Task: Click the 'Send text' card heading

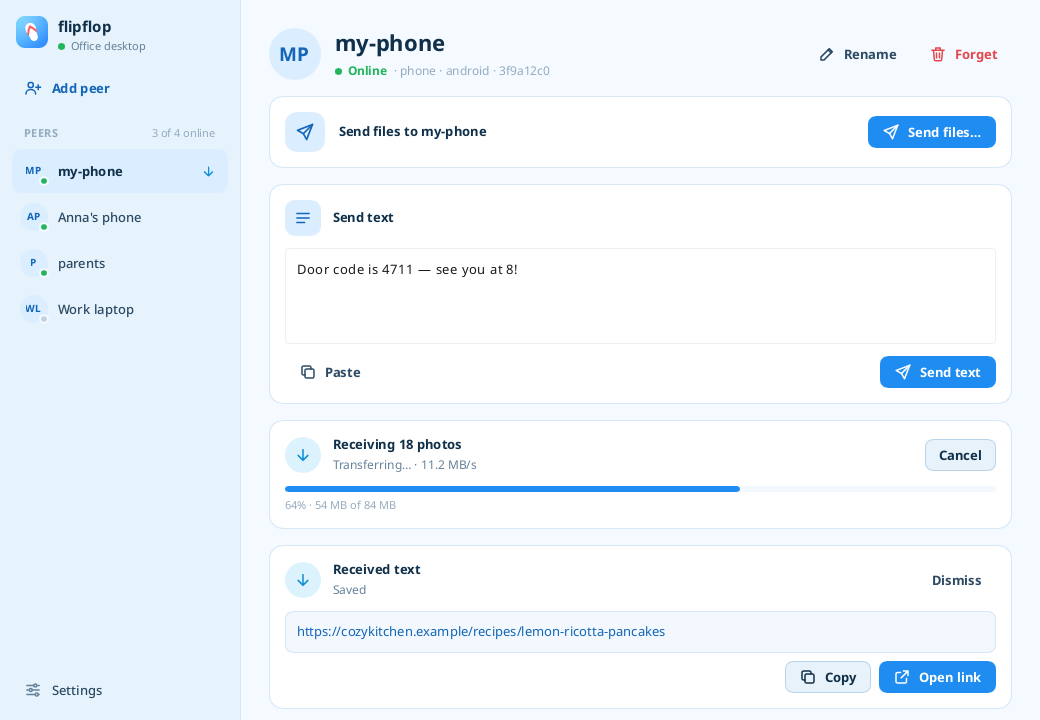Action: (363, 217)
